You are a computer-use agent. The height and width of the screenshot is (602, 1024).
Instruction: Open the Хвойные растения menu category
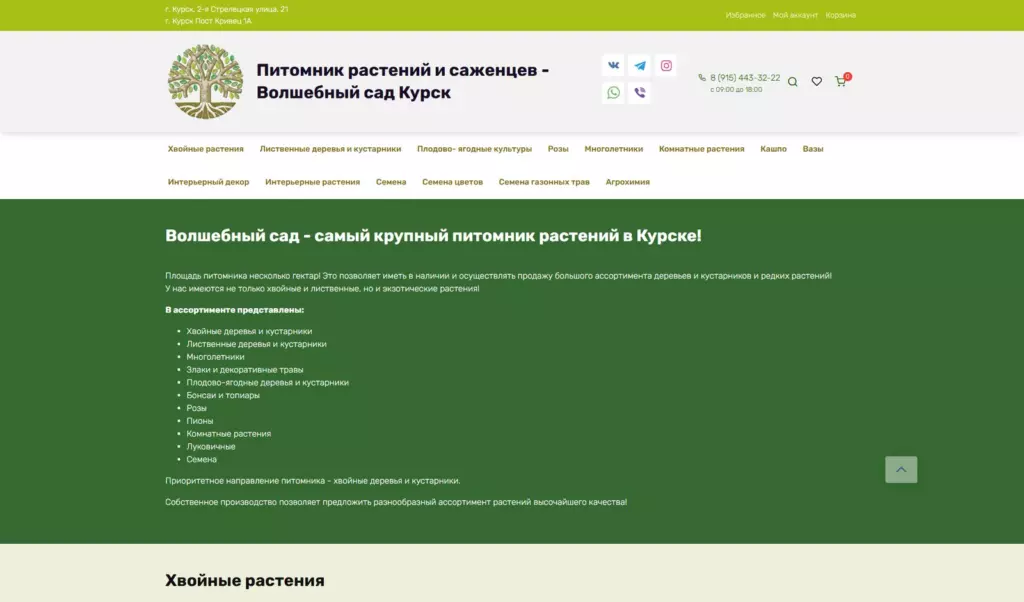tap(206, 149)
